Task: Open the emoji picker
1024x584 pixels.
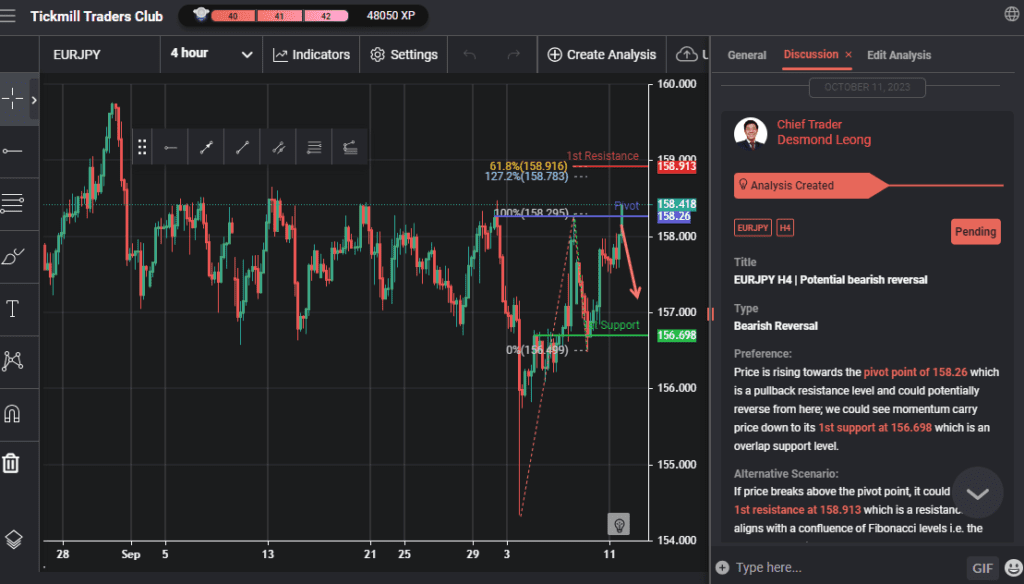Action: point(1013,568)
